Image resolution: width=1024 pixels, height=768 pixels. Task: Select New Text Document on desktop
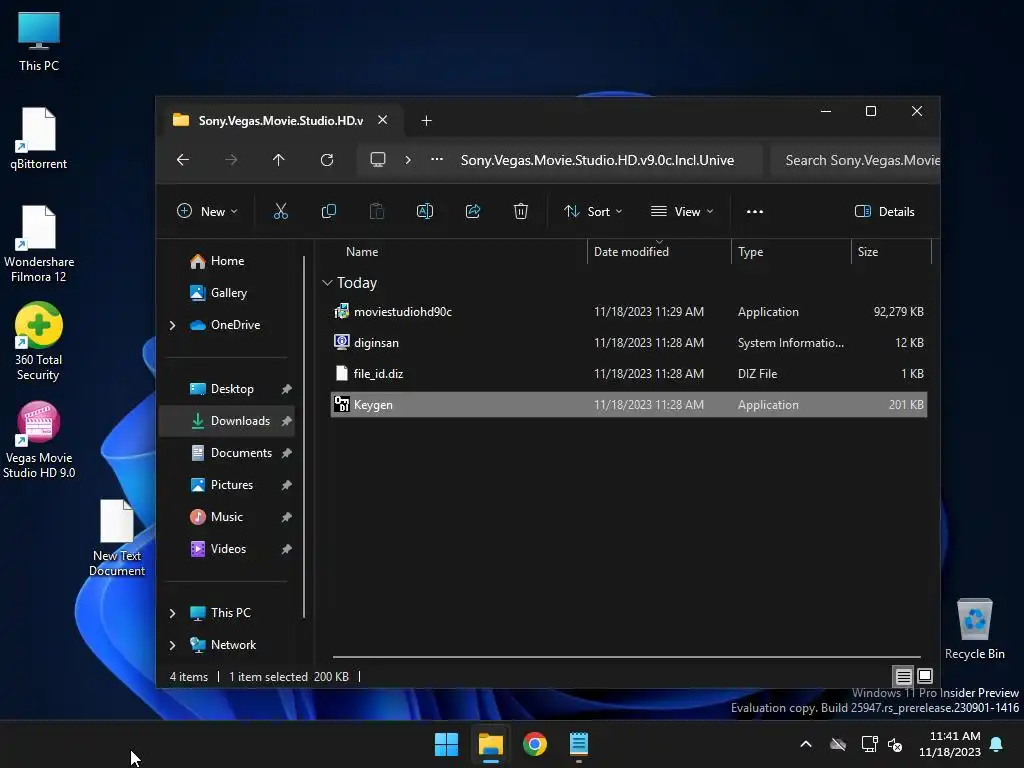[x=117, y=537]
